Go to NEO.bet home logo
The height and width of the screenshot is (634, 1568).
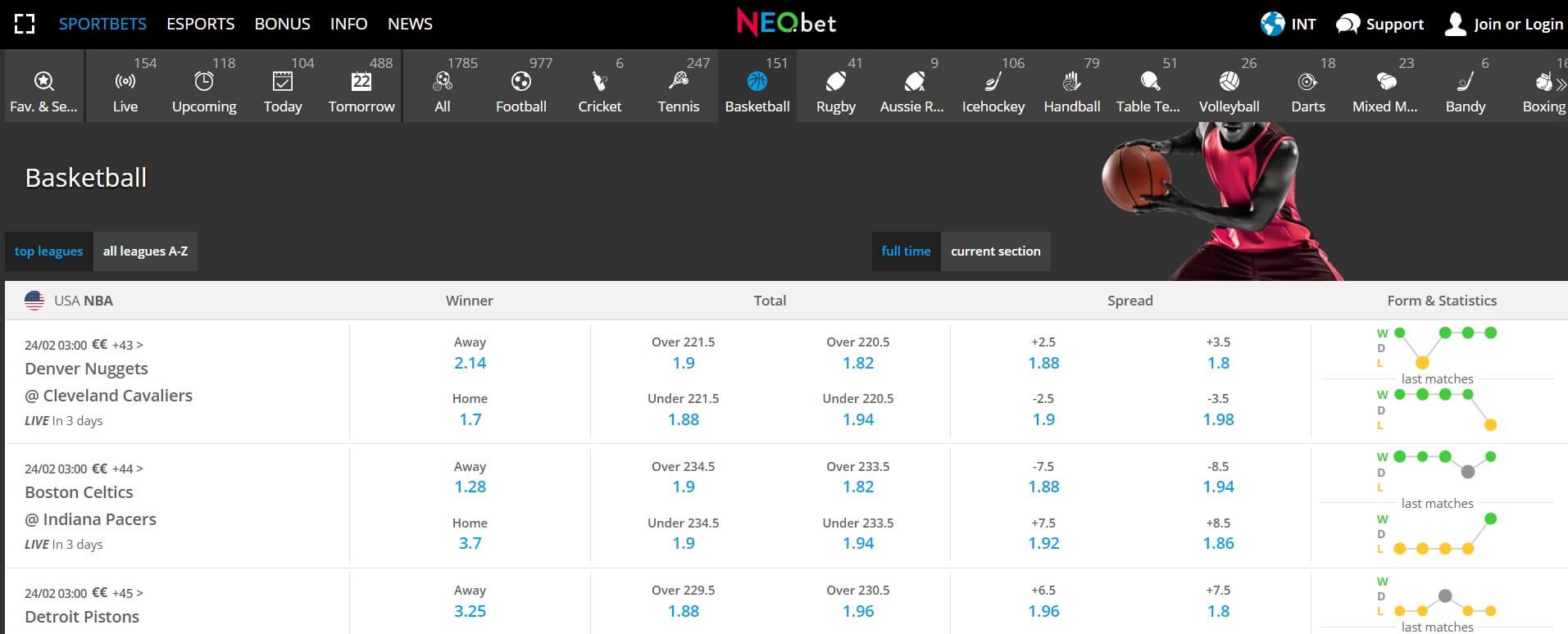click(786, 23)
